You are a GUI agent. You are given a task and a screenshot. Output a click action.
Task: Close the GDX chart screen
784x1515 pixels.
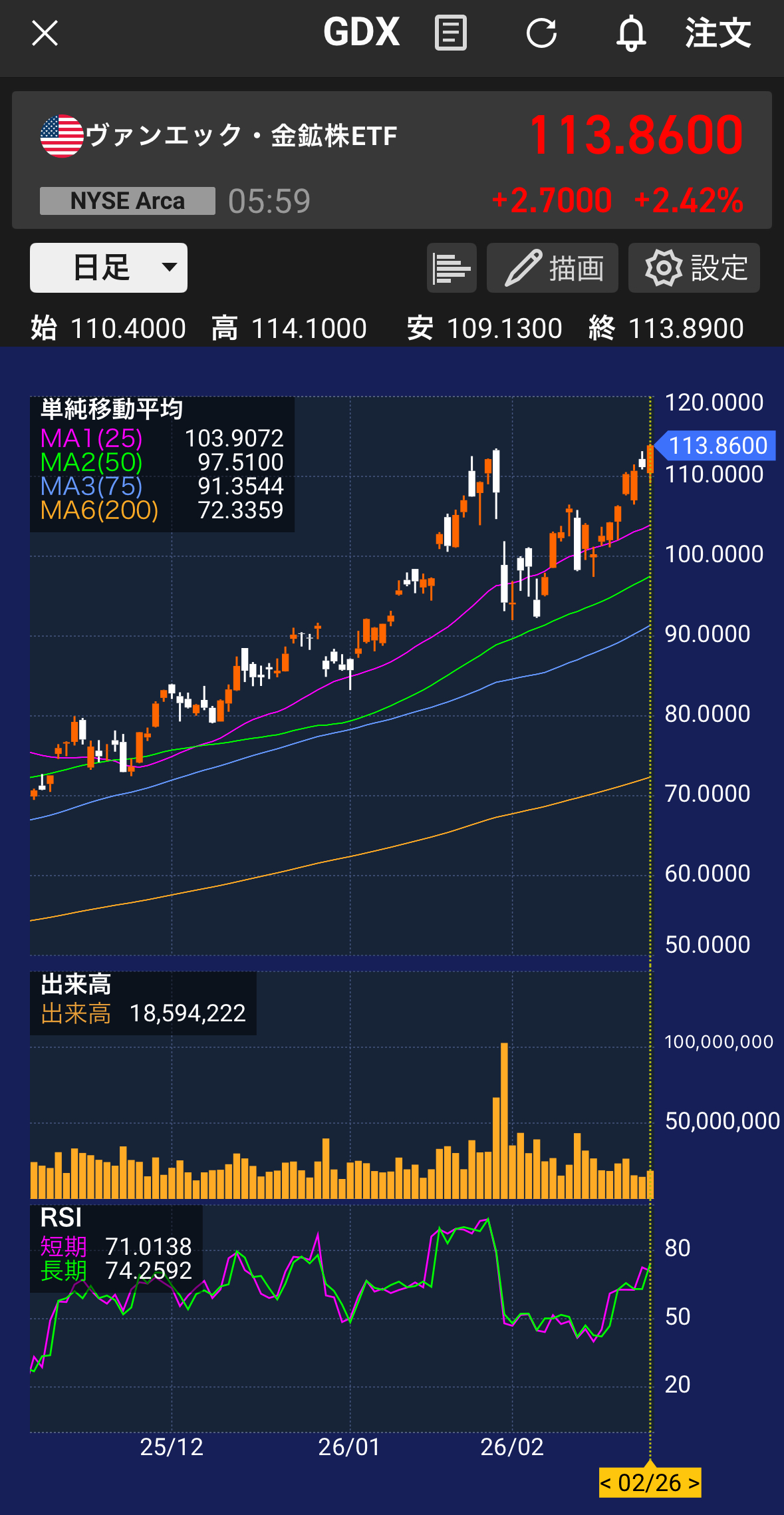[45, 33]
